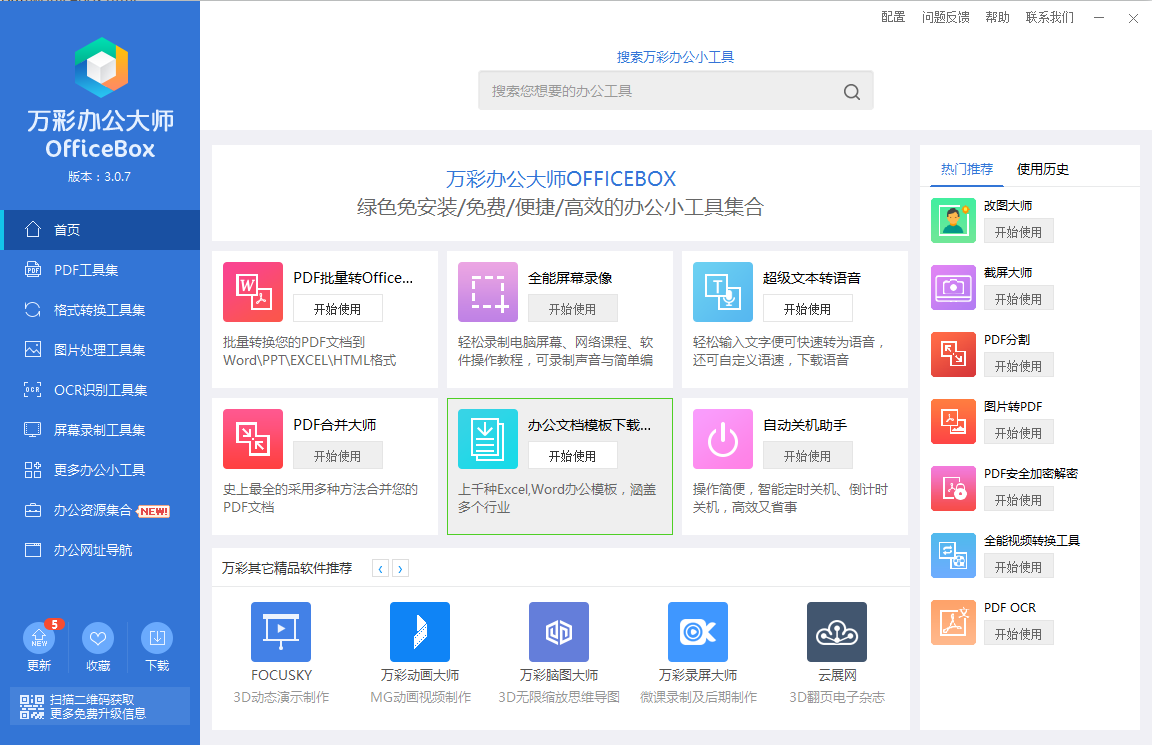The width and height of the screenshot is (1152, 745).
Task: Click the 图片转PDF icon
Action: [953, 422]
